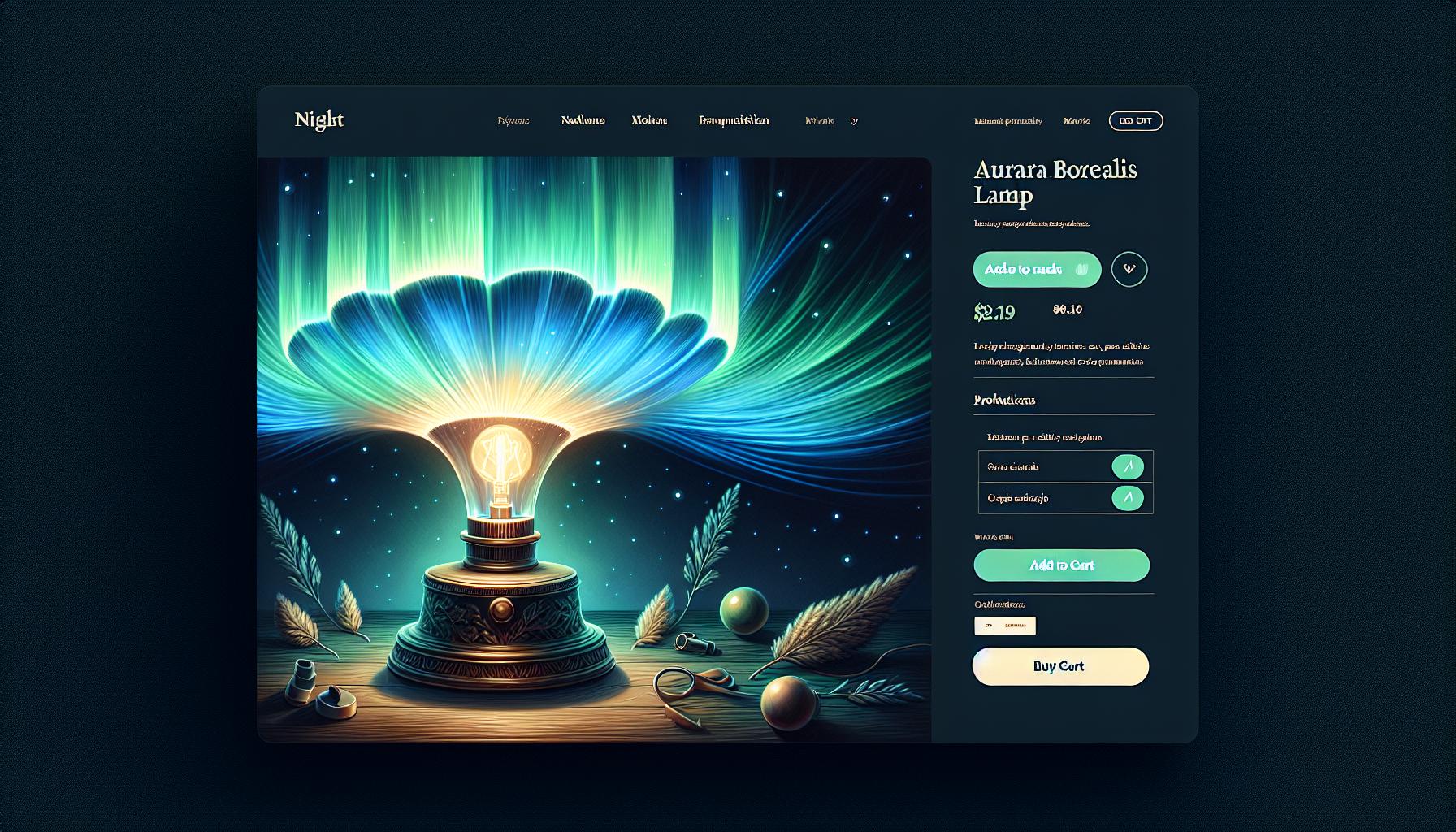
Task: Open the first nav menu item right of Night logo
Action: [x=513, y=120]
